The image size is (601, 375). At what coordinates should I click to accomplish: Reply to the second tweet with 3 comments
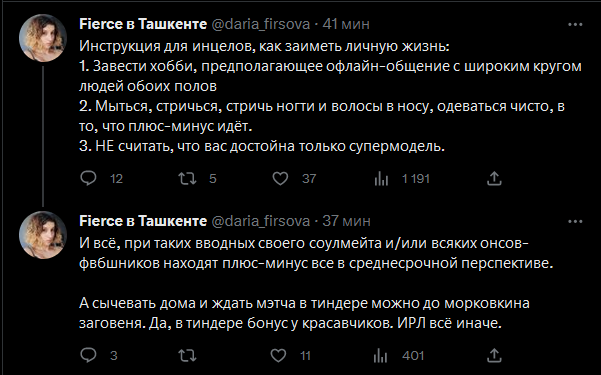tap(89, 355)
